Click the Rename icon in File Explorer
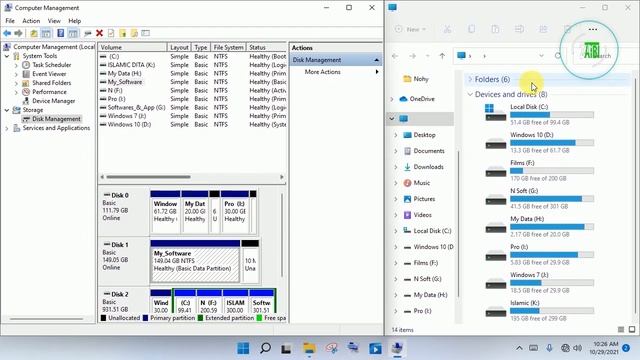Viewport: 640px width, 360px height. tap(519, 29)
